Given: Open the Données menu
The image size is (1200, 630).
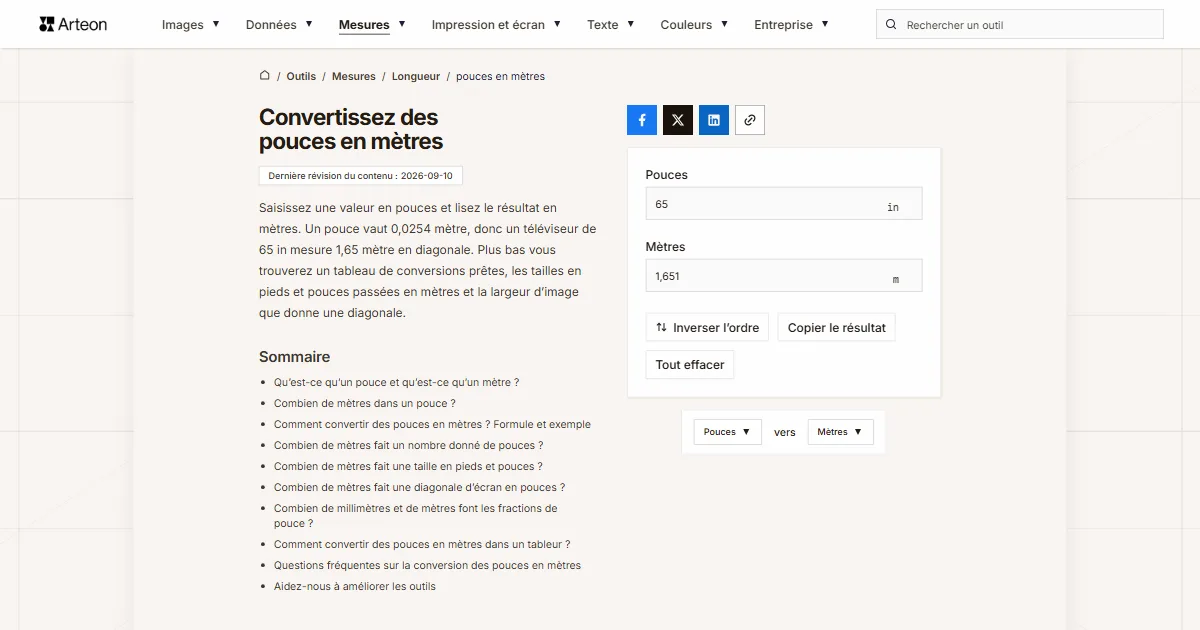Looking at the screenshot, I should click(279, 25).
